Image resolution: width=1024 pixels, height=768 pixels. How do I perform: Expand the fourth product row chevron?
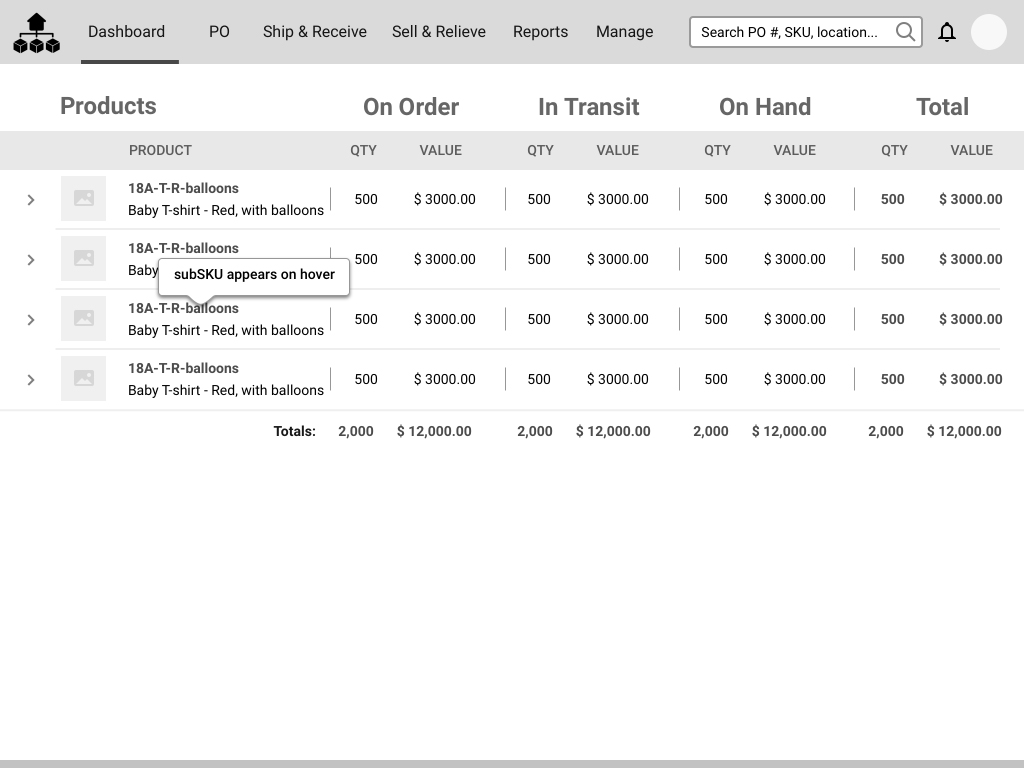(31, 380)
